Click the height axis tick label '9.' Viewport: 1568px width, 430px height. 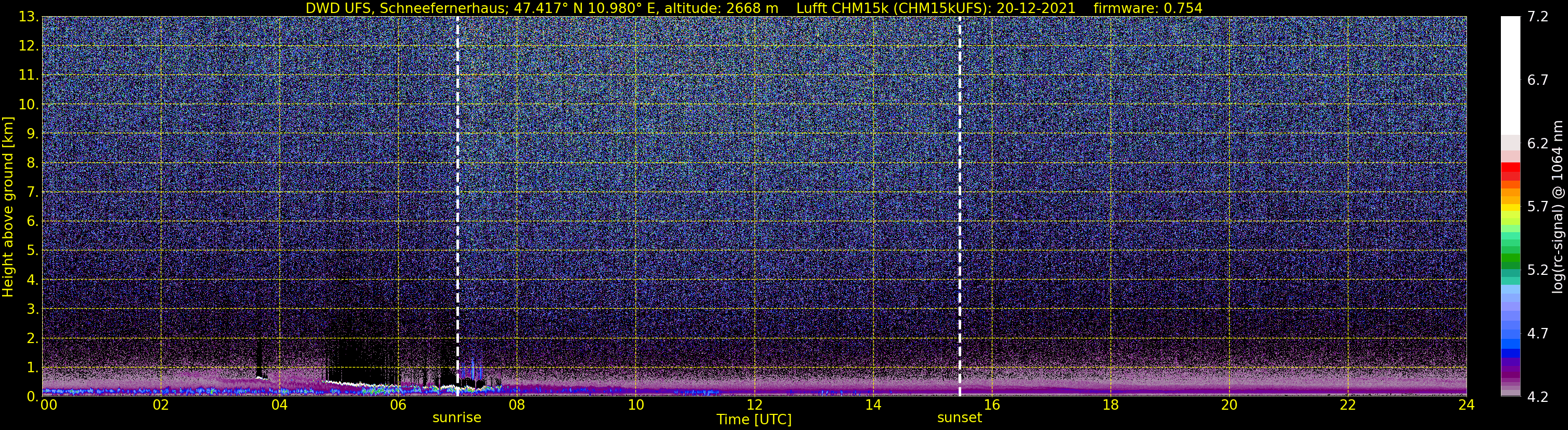pos(32,134)
